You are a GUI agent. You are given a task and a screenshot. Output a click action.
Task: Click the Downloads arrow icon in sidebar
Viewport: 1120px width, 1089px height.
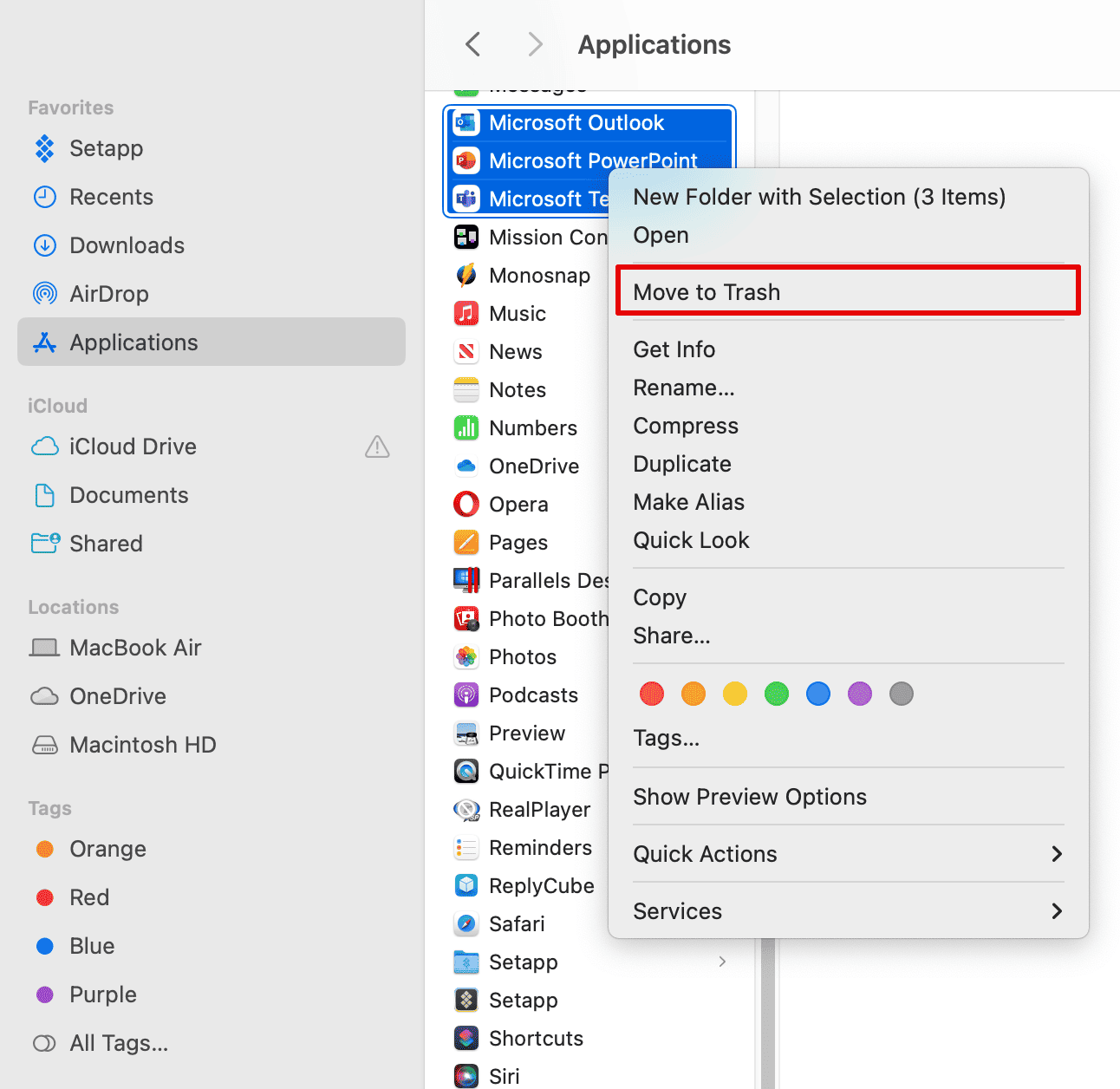(44, 245)
